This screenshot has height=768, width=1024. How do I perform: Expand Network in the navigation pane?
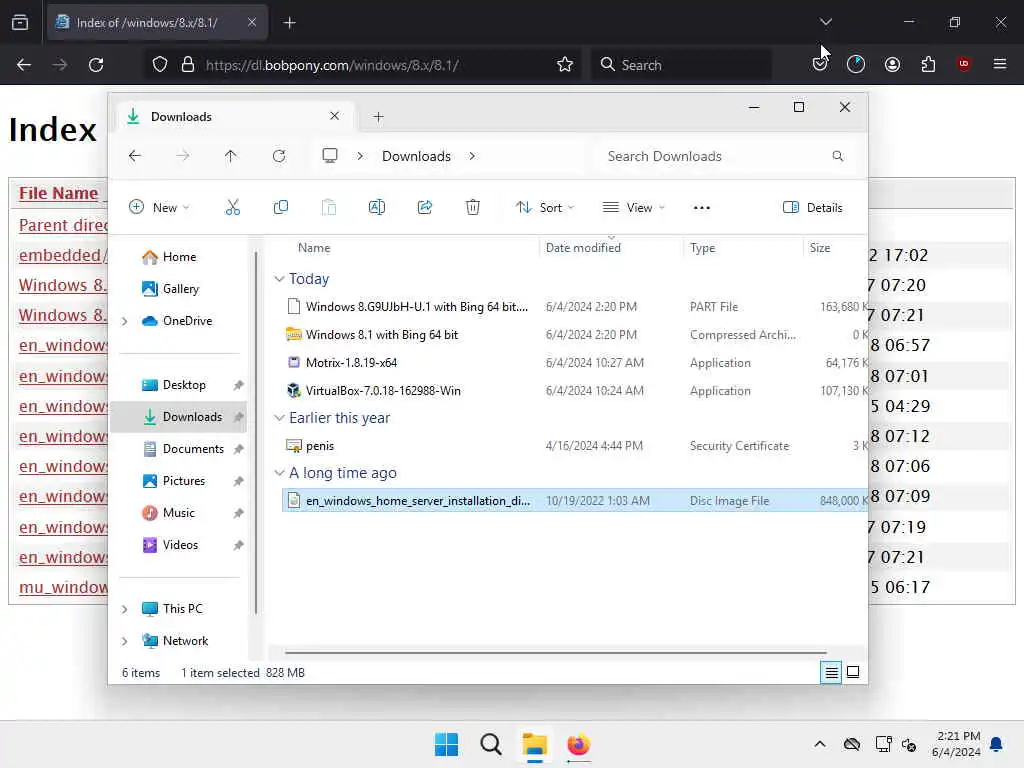[x=125, y=641]
